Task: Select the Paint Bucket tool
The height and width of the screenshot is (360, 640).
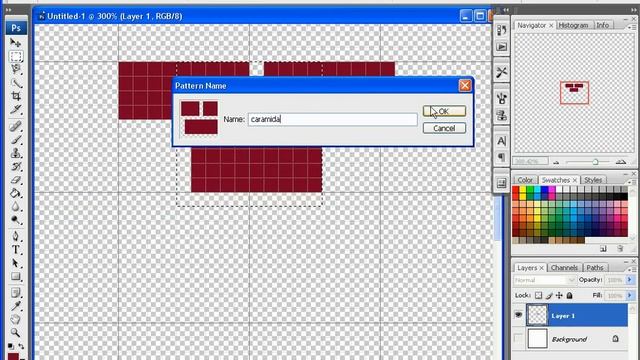Action: [x=16, y=193]
